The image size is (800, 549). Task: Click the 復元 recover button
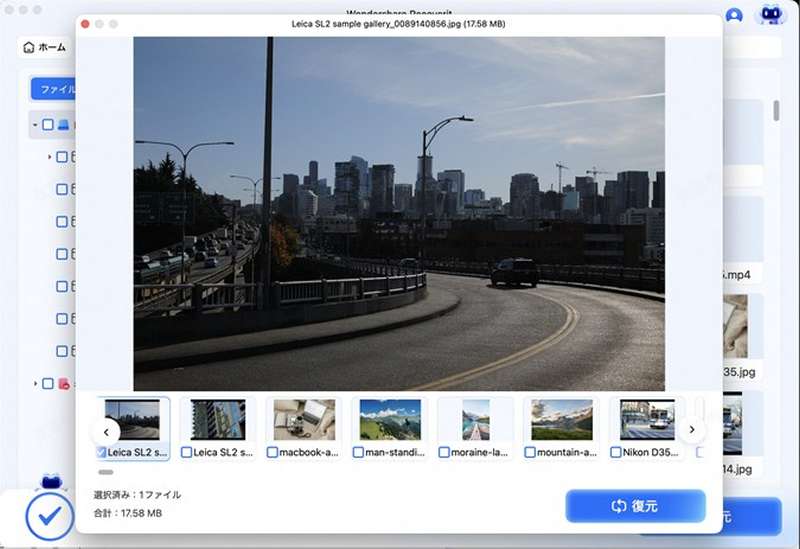pos(635,506)
